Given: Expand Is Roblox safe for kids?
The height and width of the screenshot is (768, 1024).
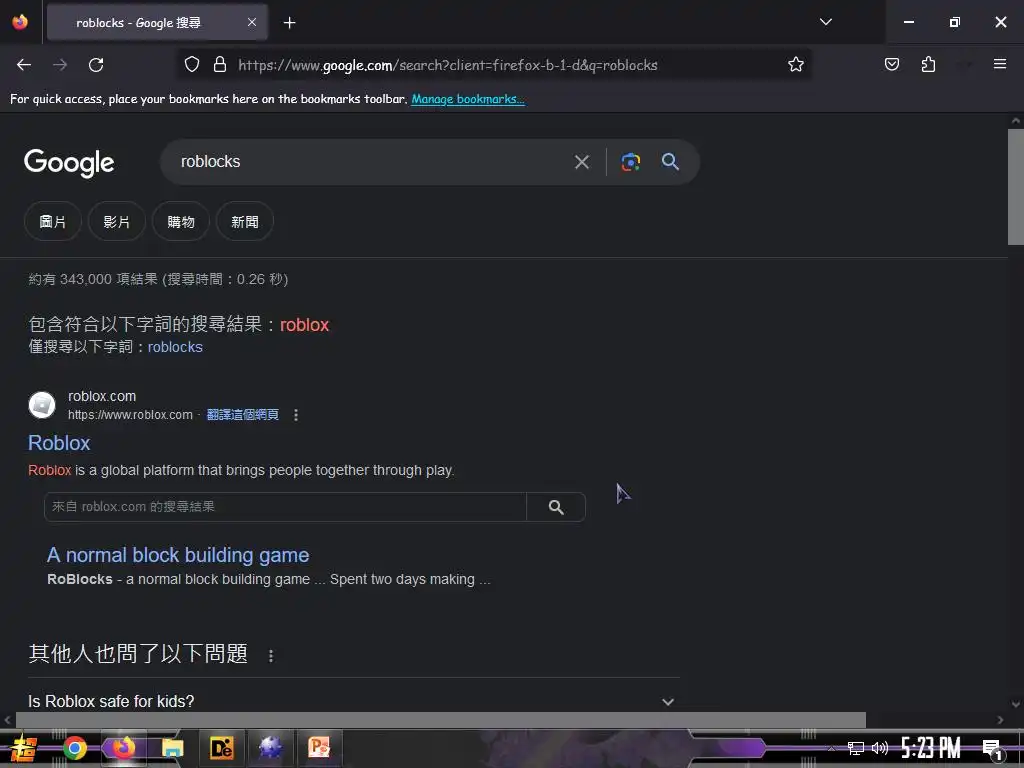Looking at the screenshot, I should [x=353, y=701].
